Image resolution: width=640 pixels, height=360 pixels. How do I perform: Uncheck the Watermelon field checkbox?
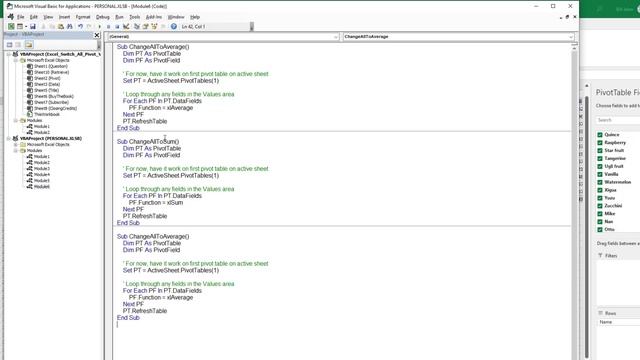[x=600, y=182]
